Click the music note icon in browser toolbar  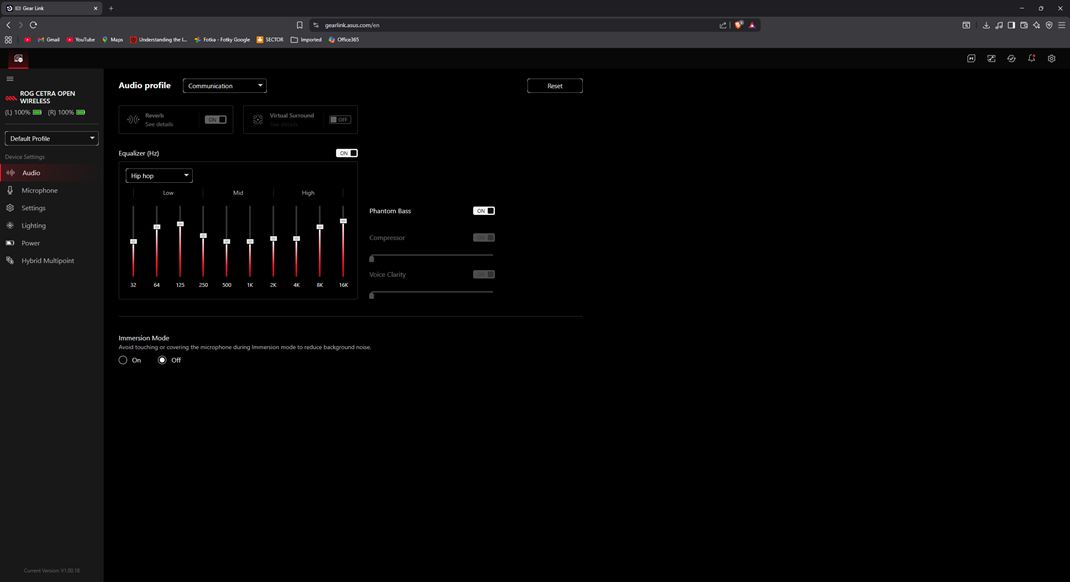999,25
